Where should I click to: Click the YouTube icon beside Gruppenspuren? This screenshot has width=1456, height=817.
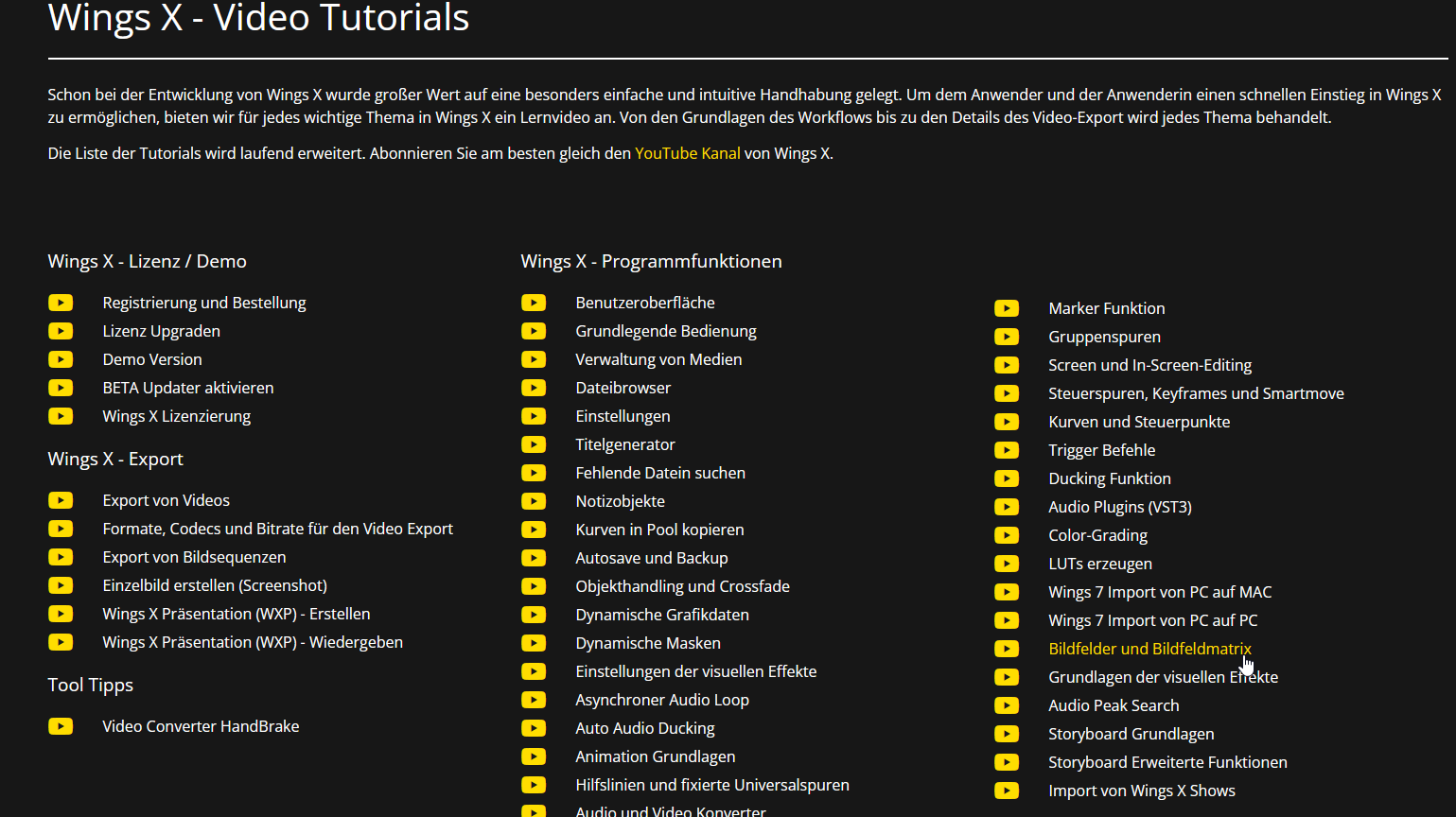(x=1007, y=337)
